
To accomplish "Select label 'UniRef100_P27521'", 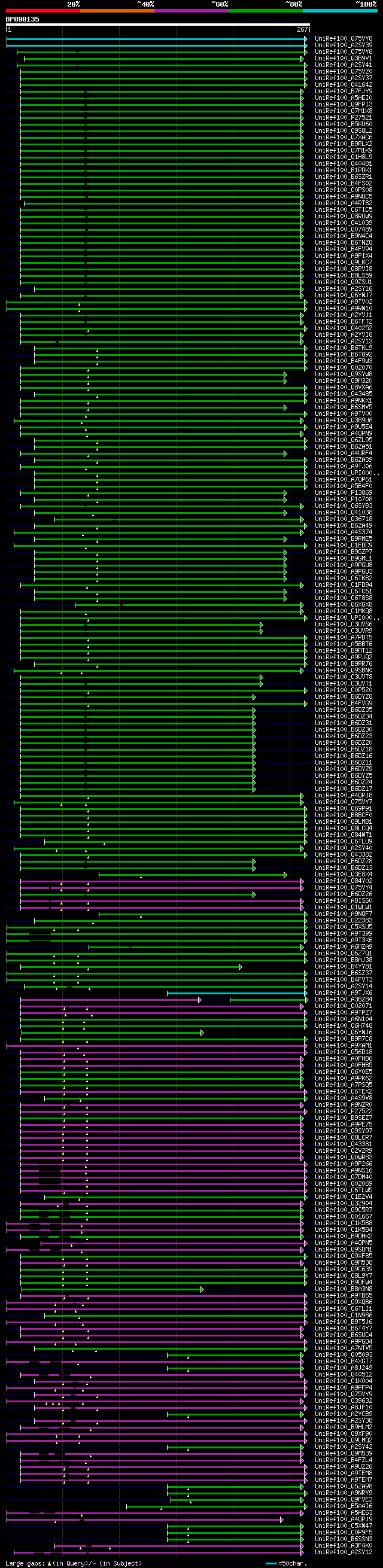I will point(344,117).
